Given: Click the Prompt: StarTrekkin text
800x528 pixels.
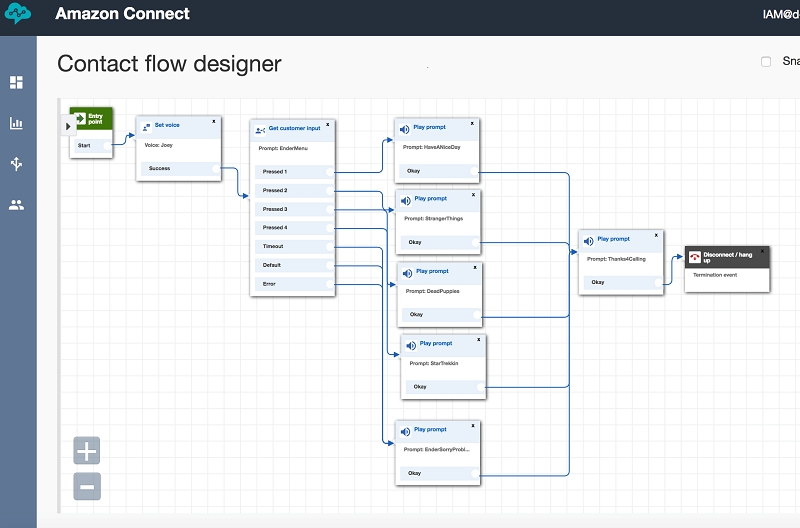Looking at the screenshot, I should pos(434,364).
